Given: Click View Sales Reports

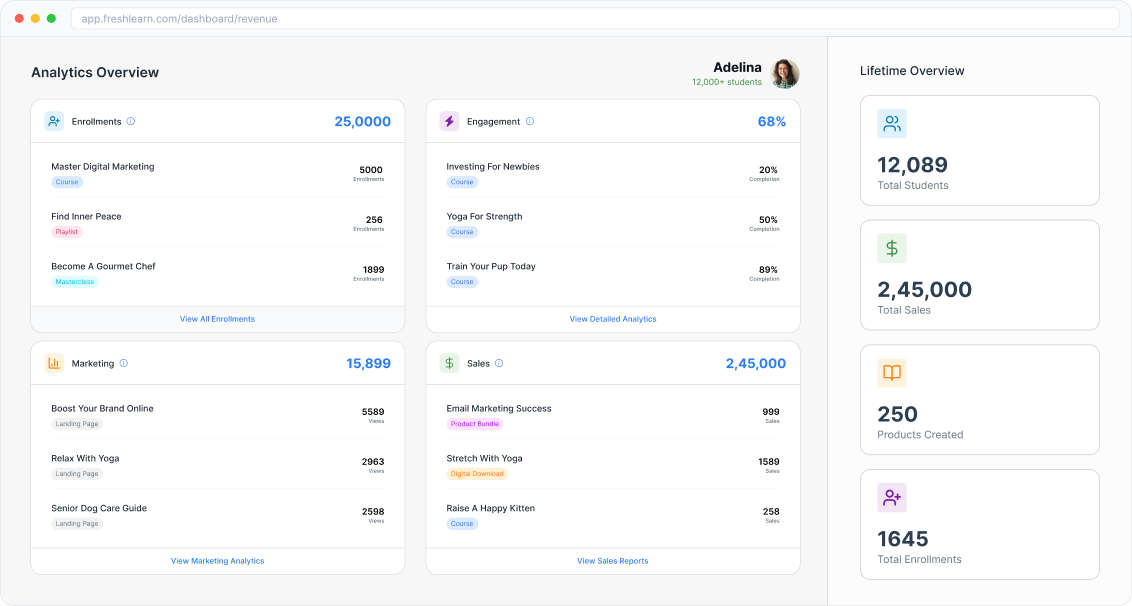Looking at the screenshot, I should pyautogui.click(x=612, y=561).
